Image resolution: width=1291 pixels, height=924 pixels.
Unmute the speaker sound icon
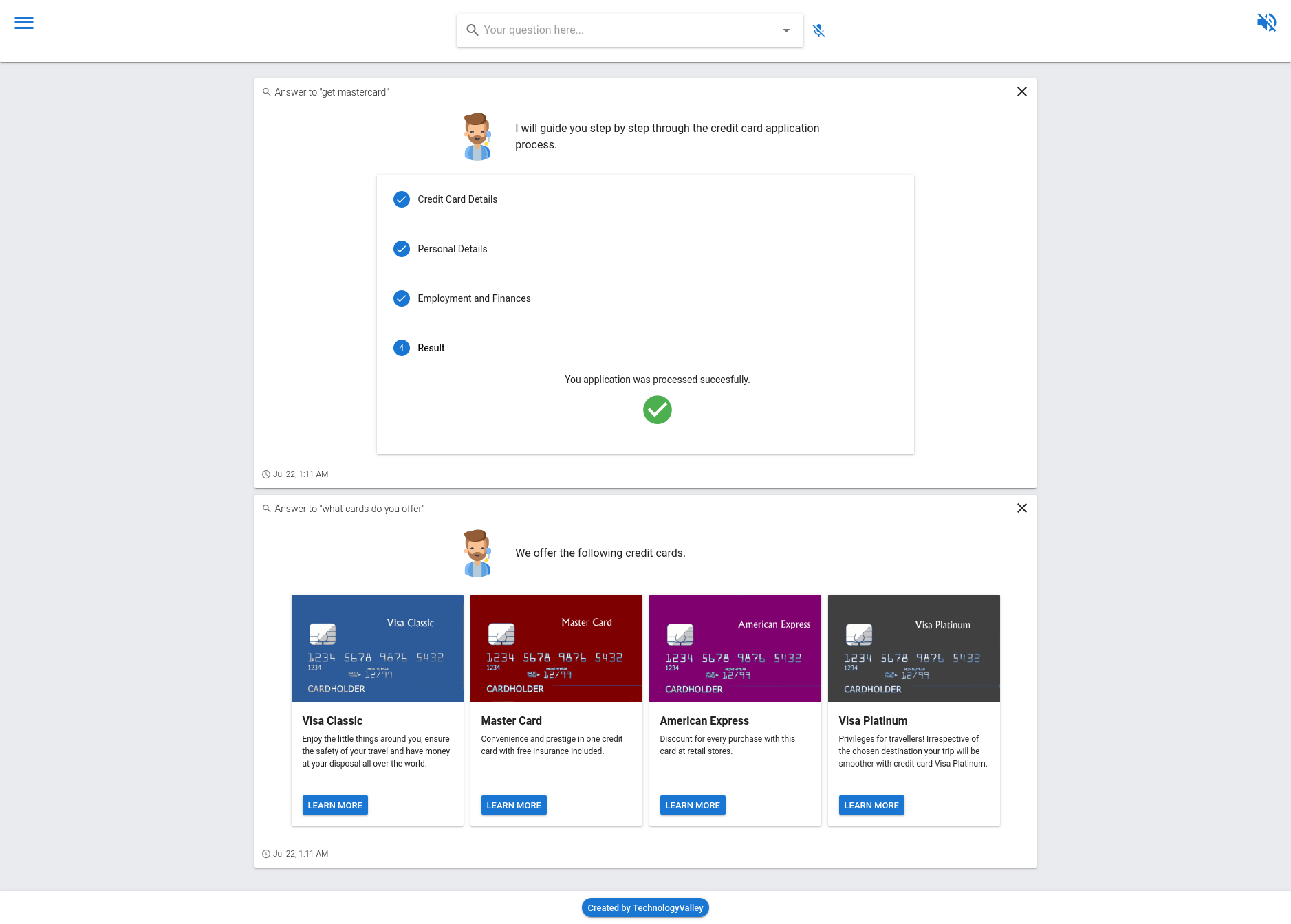click(x=1266, y=23)
